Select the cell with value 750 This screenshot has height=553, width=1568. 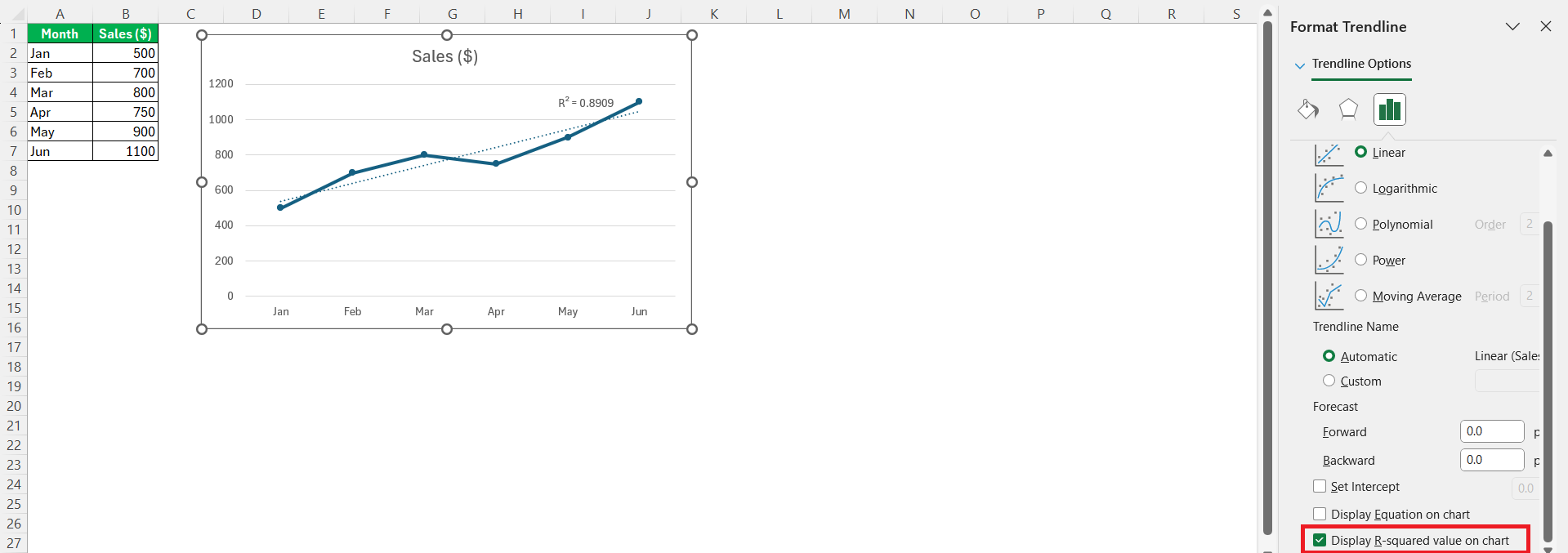125,112
